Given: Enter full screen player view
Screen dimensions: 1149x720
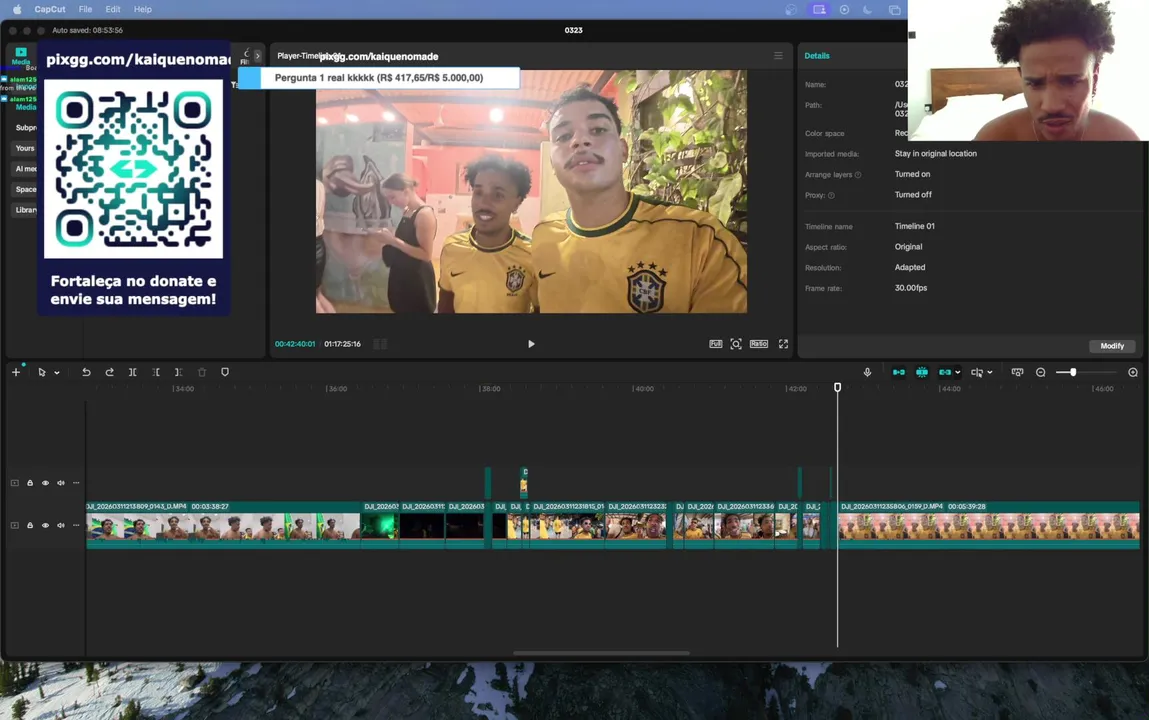Looking at the screenshot, I should (783, 344).
